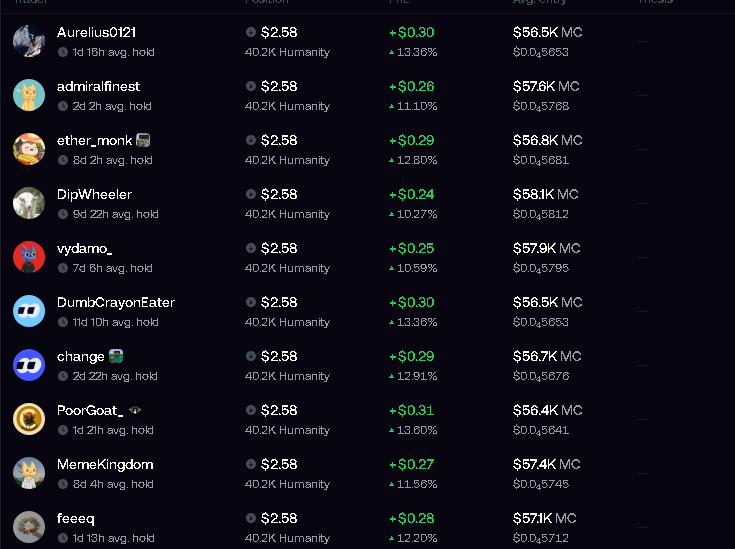Open trader DipWheeler's name link

[x=94, y=195]
